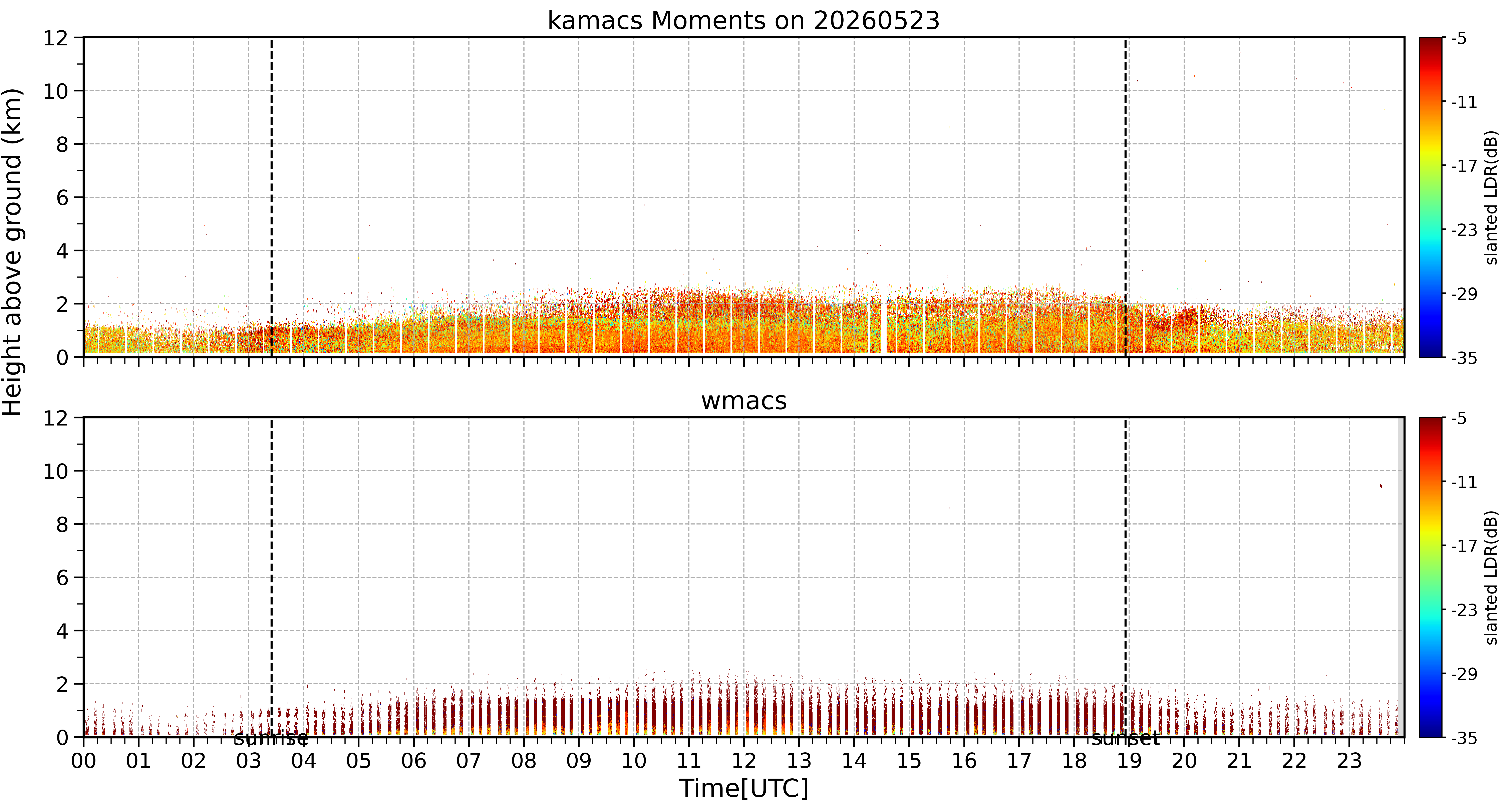Click the 'Time[UTC]' x-axis label
This screenshot has width=1510, height=812.
click(x=743, y=788)
